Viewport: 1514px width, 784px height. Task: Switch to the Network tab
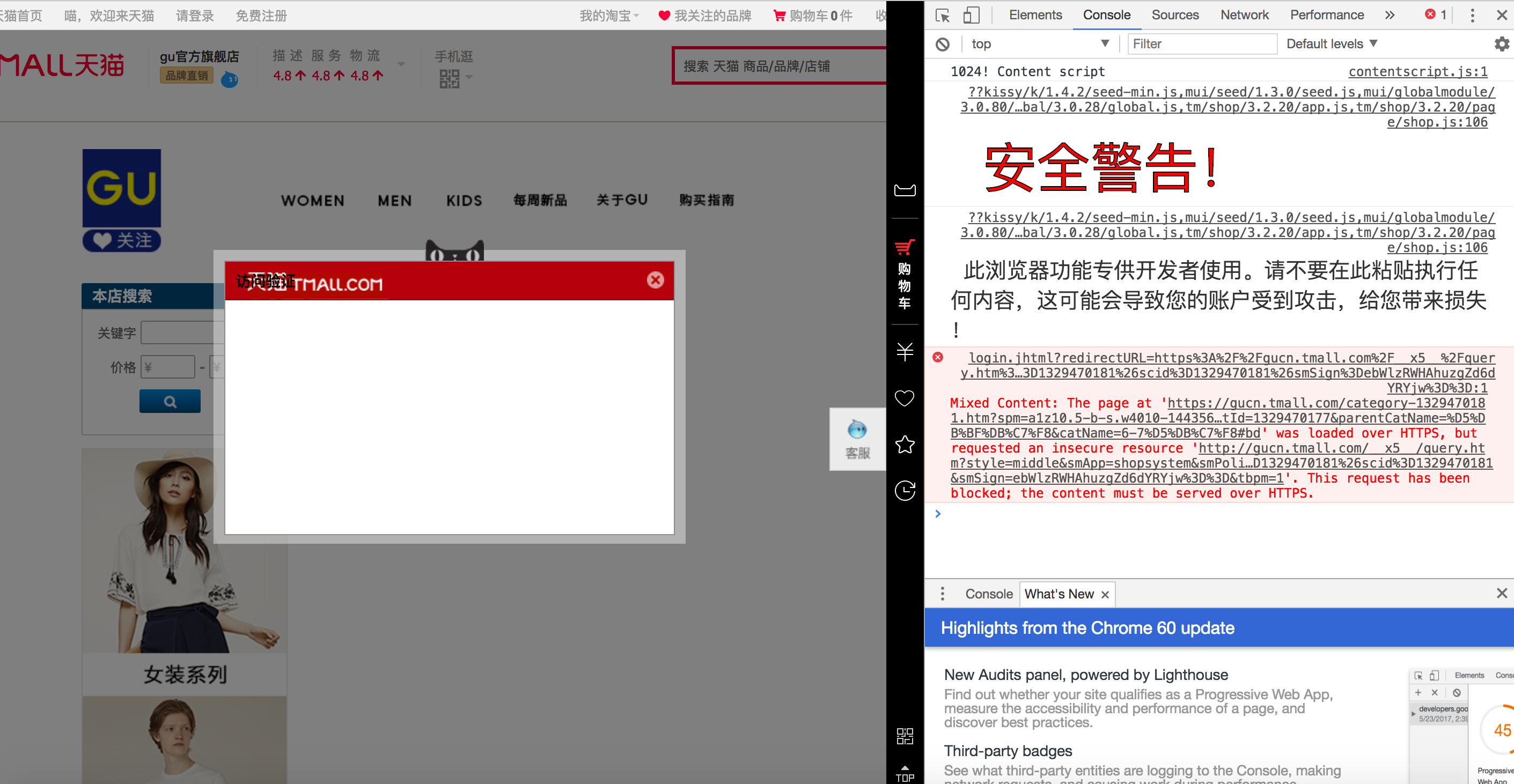pyautogui.click(x=1244, y=14)
